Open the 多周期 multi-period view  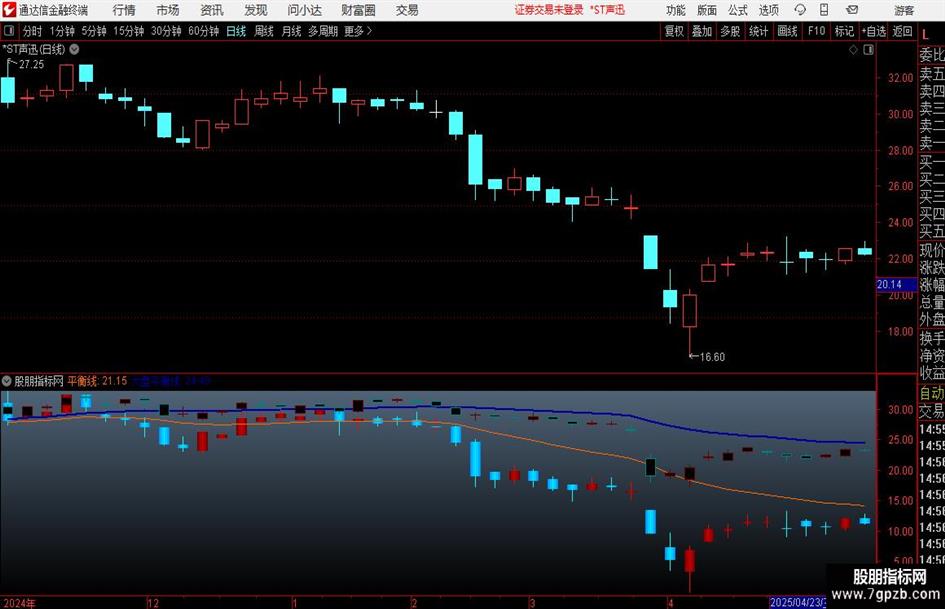click(x=323, y=31)
